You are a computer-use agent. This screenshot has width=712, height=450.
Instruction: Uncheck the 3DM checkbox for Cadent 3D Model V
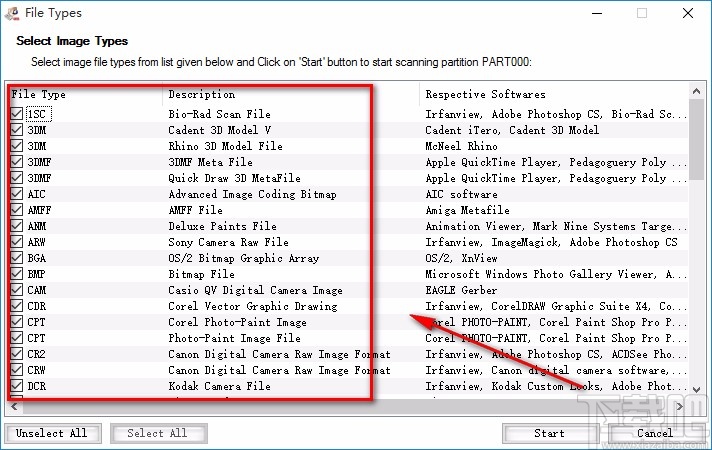pos(17,129)
